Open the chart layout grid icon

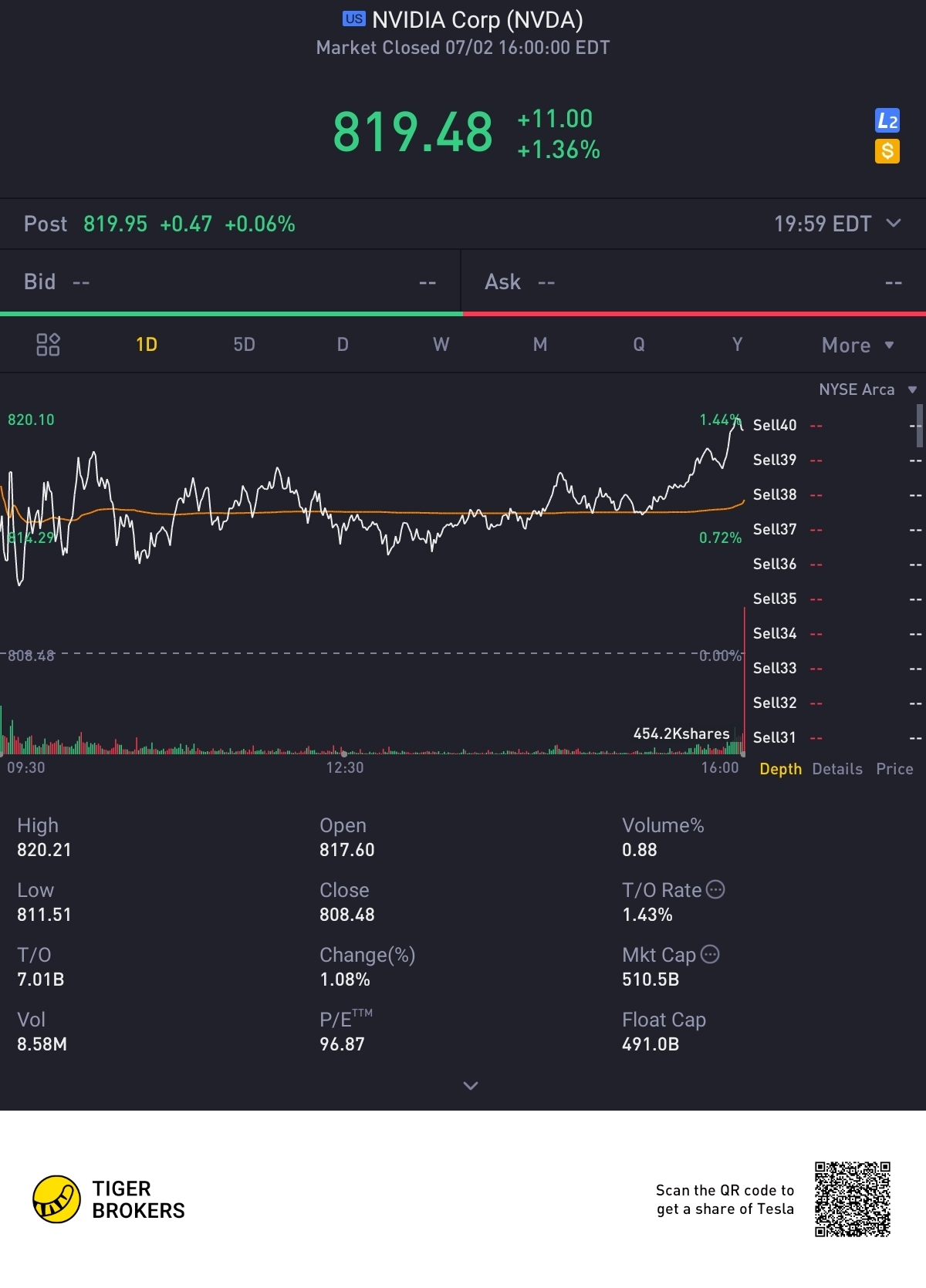(48, 345)
